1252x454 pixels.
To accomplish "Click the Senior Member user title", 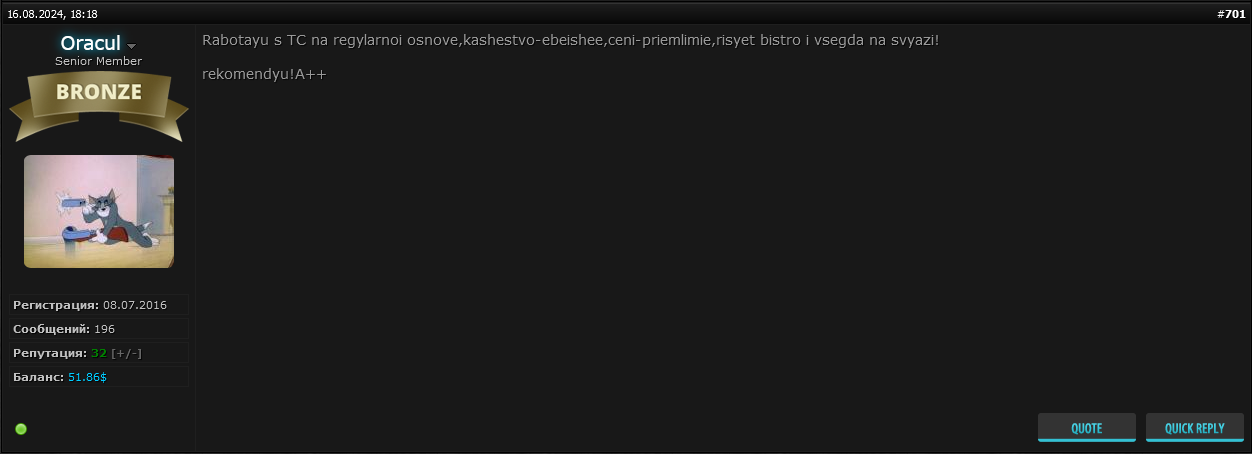I will [98, 62].
